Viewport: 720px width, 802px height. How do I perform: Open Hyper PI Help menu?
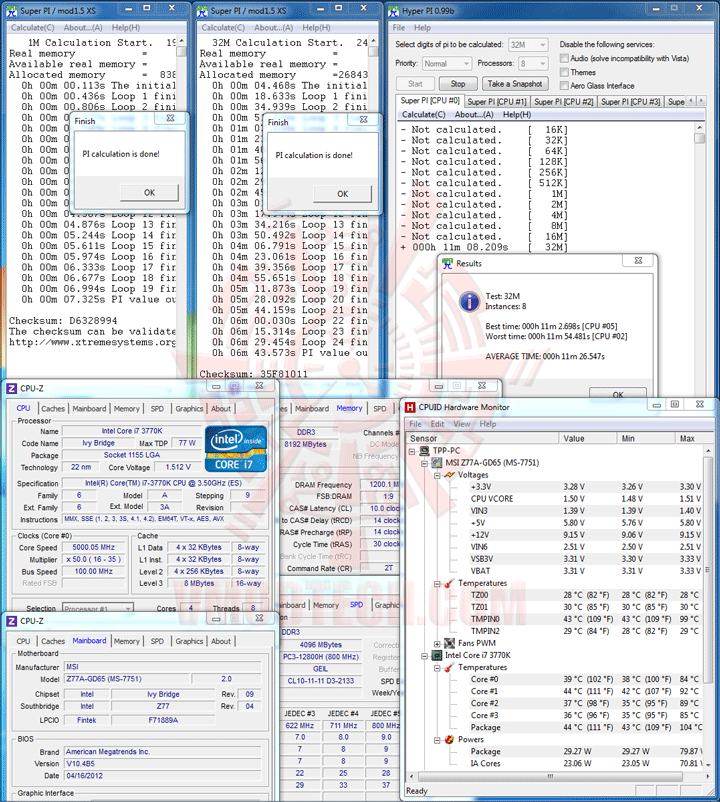point(422,28)
